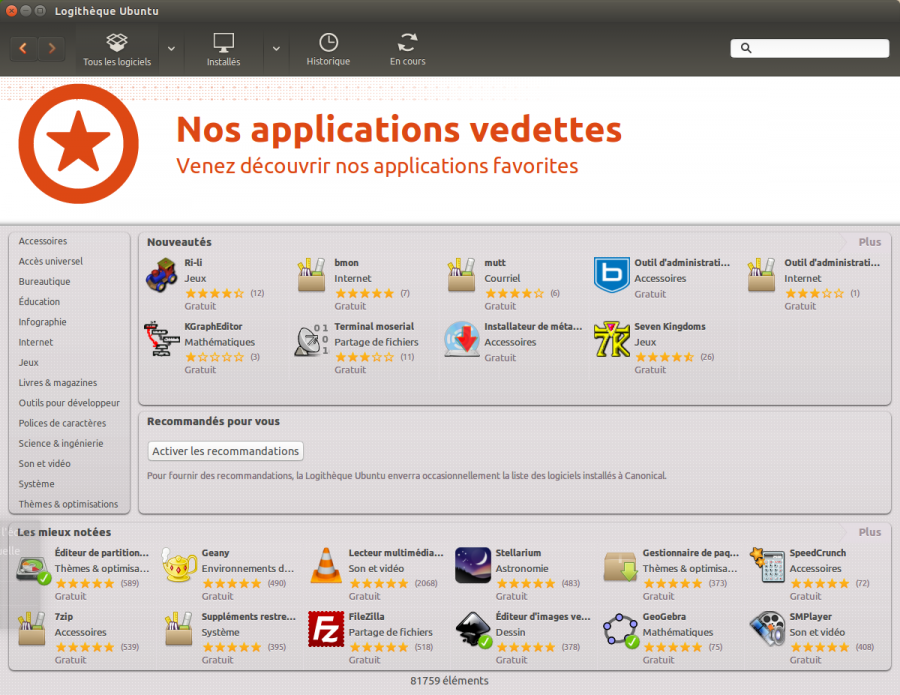This screenshot has width=900, height=695.
Task: Open the En cours progress view
Action: tap(408, 49)
